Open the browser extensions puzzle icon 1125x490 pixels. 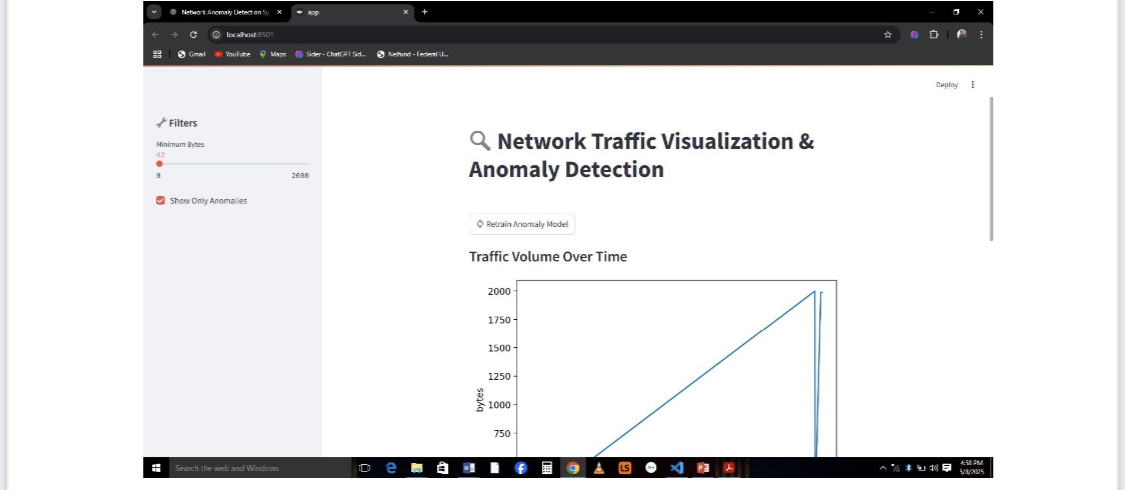pyautogui.click(x=934, y=34)
